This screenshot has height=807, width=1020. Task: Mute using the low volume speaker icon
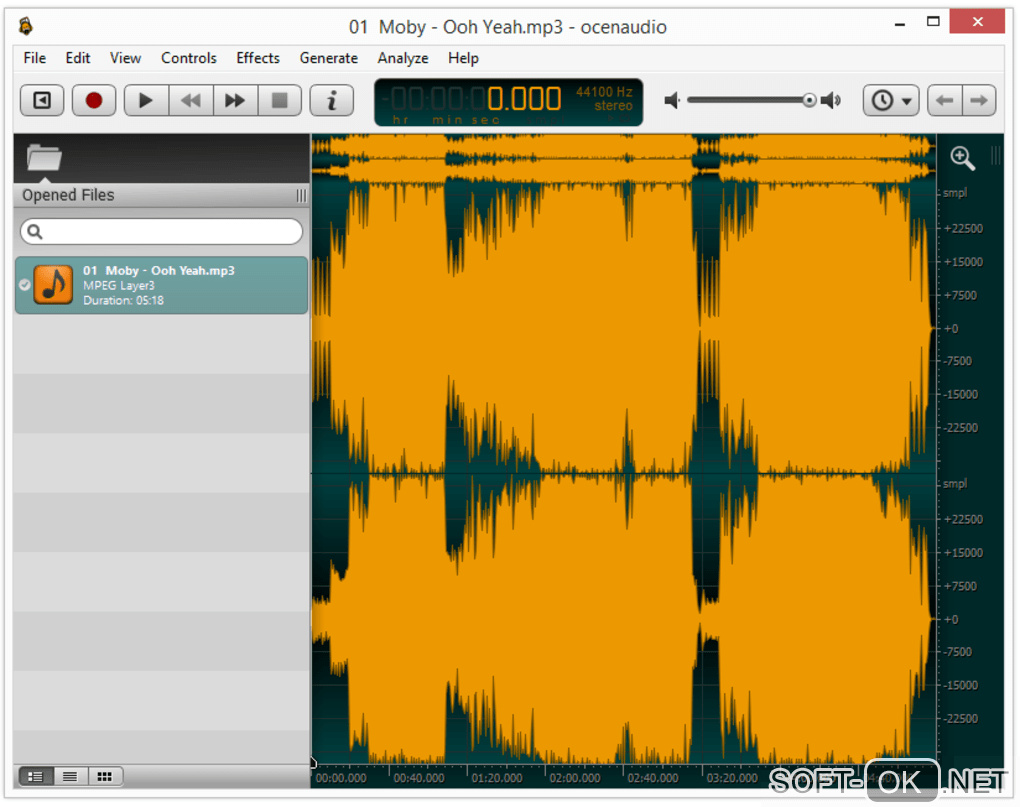click(x=672, y=100)
